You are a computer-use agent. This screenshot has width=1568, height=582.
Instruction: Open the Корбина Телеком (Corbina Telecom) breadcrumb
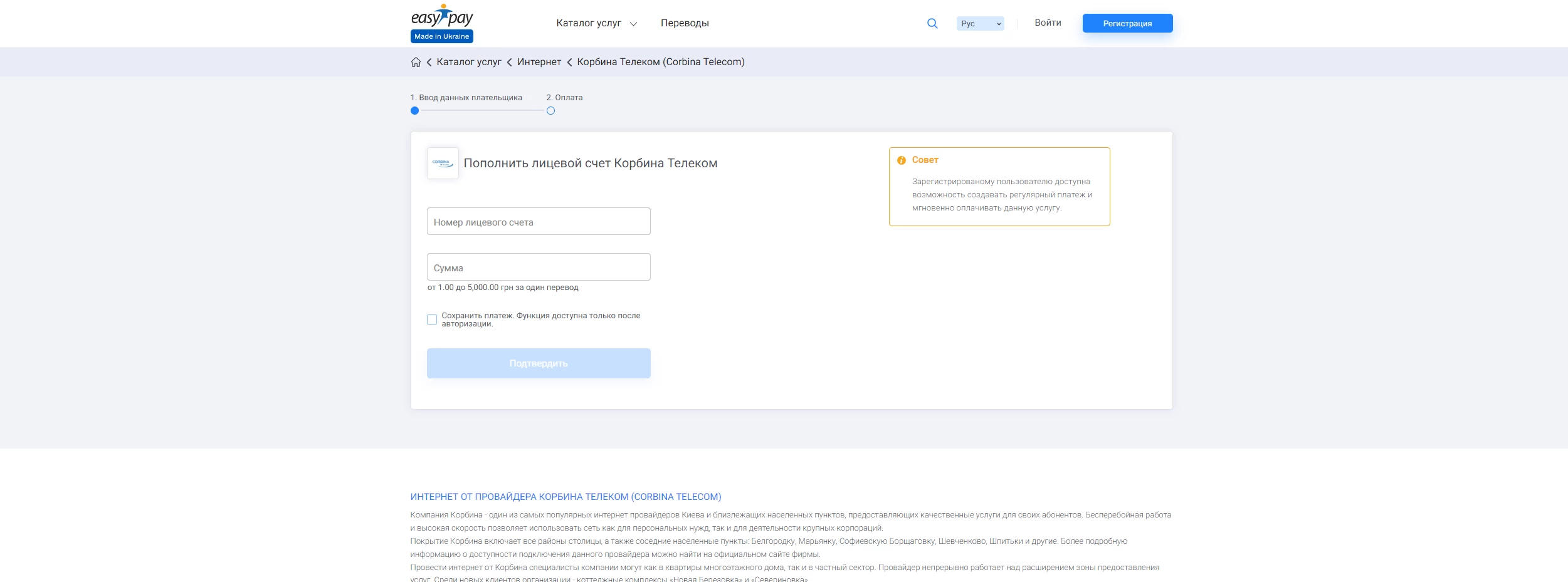661,62
